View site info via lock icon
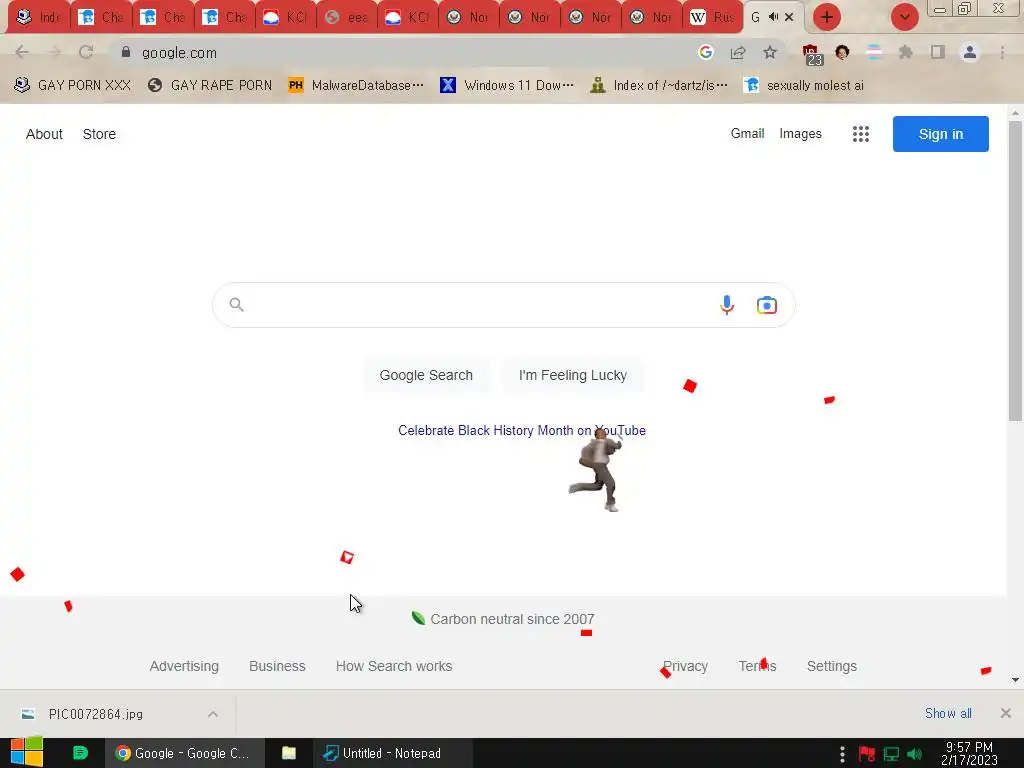This screenshot has width=1024, height=768. click(125, 52)
